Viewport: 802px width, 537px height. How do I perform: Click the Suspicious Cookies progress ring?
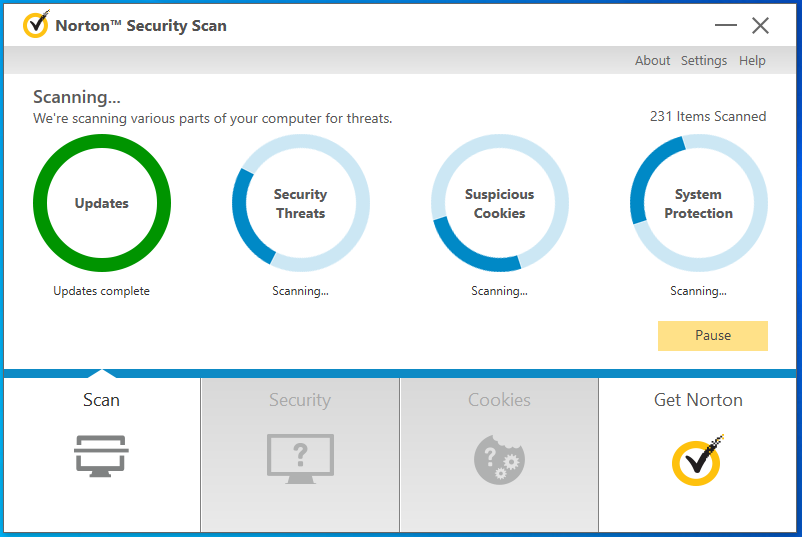click(499, 204)
